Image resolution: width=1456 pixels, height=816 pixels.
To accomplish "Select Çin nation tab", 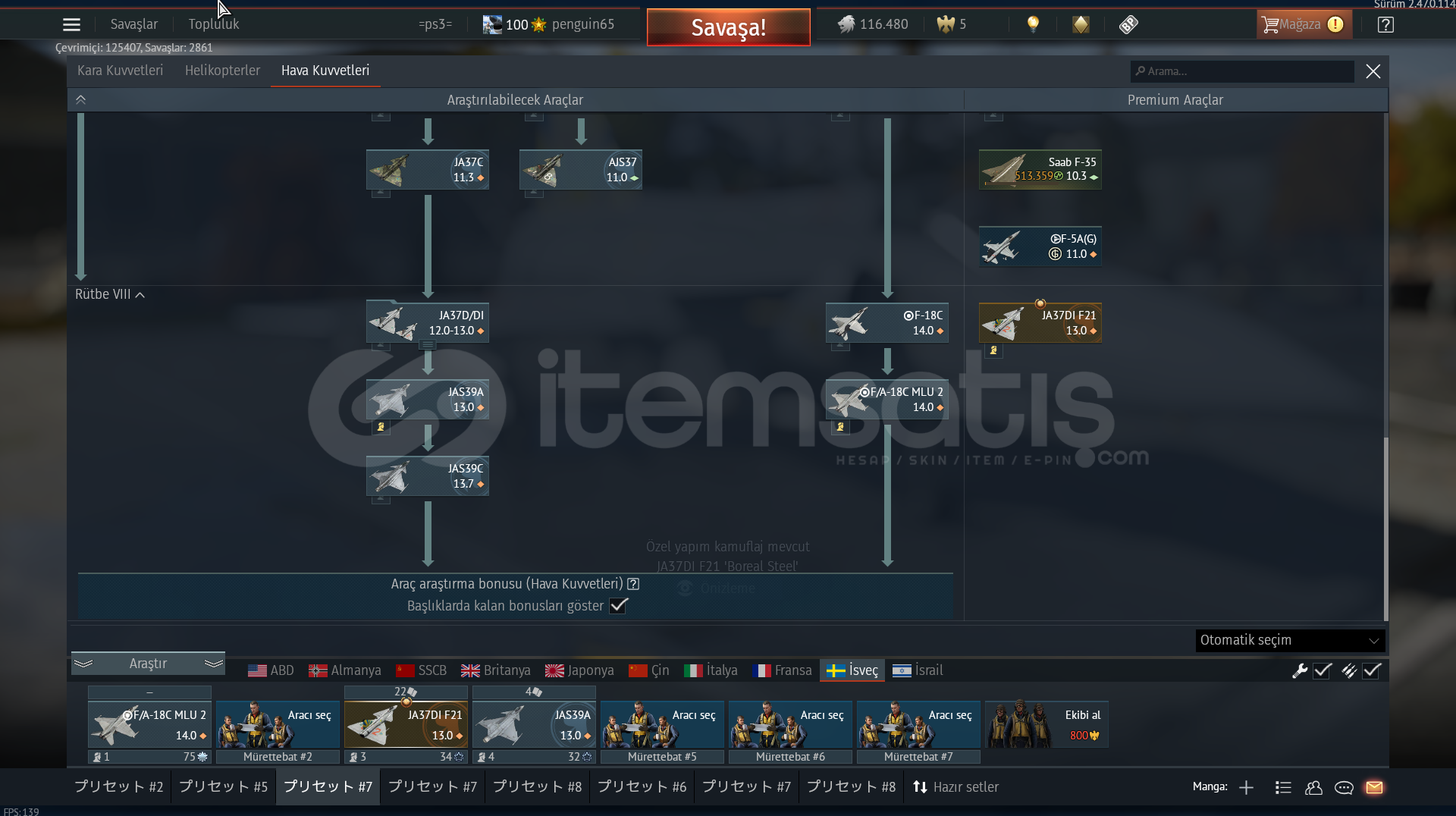I will click(x=649, y=670).
